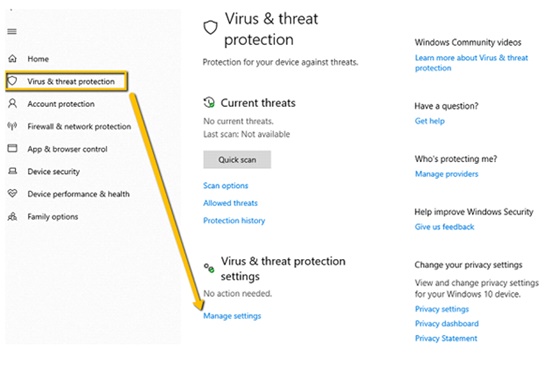Open the Privacy dashboard link

tap(447, 324)
